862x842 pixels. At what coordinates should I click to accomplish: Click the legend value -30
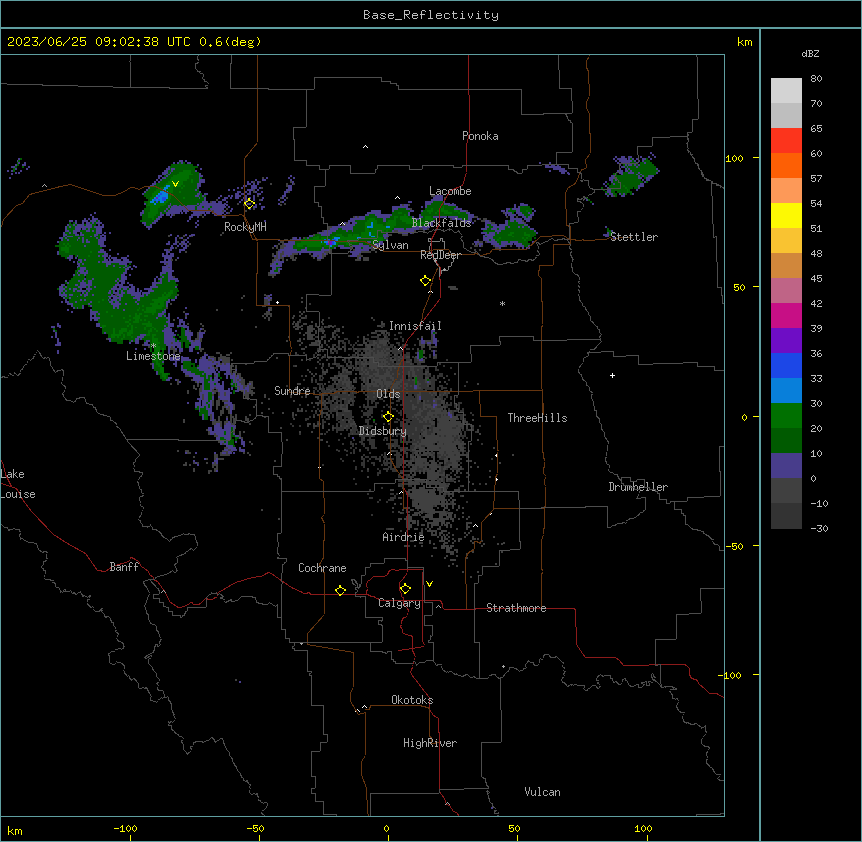[x=819, y=528]
